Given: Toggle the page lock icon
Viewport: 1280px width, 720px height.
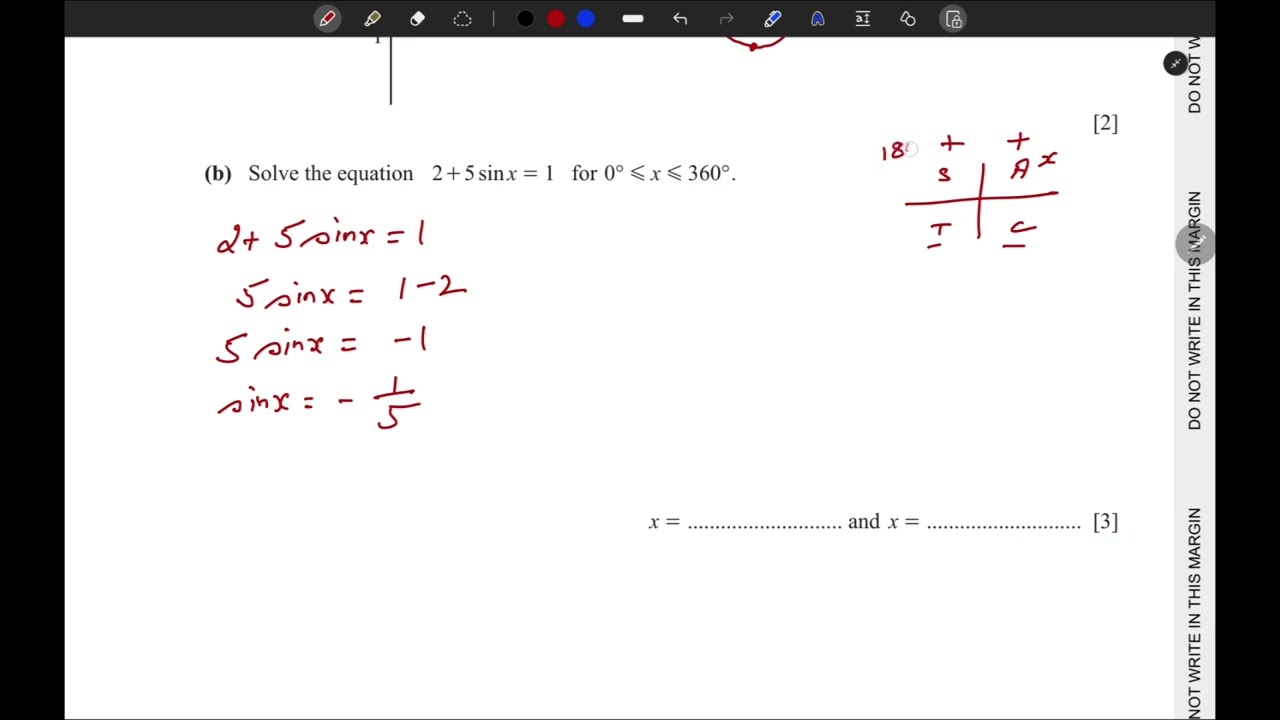Looking at the screenshot, I should [x=953, y=19].
